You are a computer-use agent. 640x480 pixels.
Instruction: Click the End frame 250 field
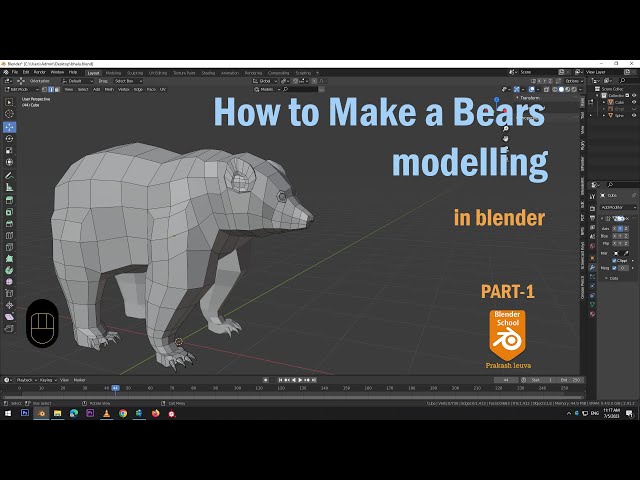point(571,380)
